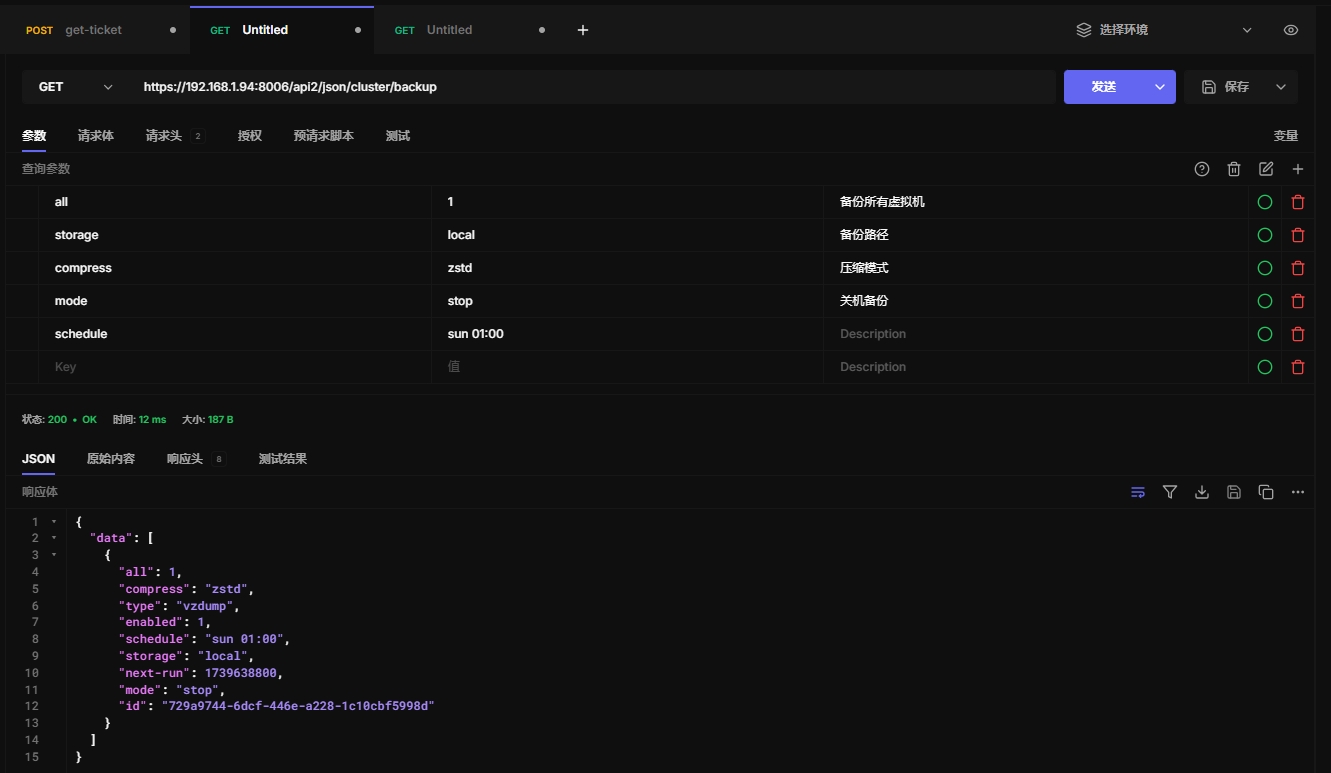This screenshot has height=773, width=1331.
Task: Download the response body
Action: click(x=1202, y=492)
